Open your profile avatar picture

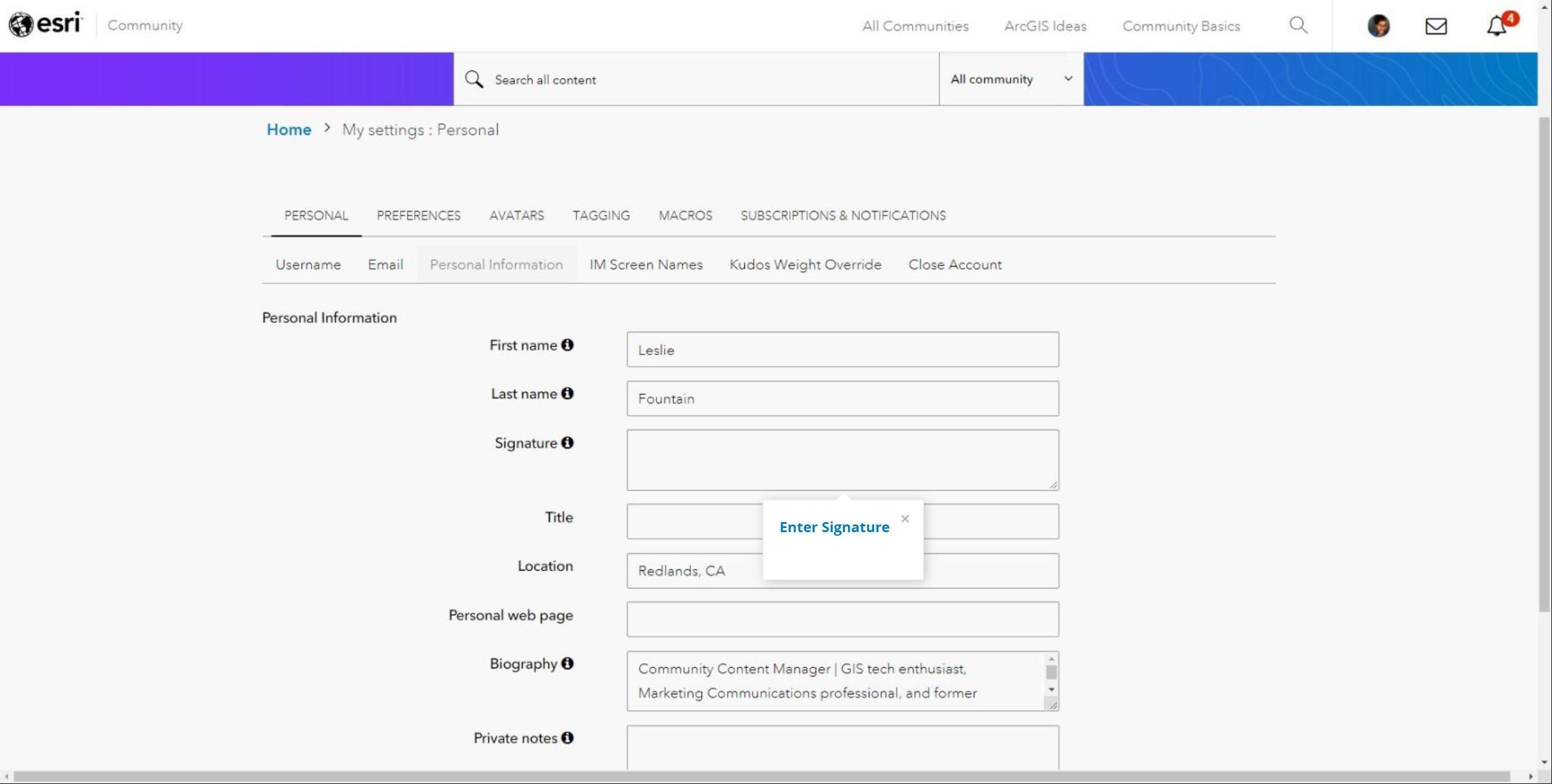[x=1378, y=25]
